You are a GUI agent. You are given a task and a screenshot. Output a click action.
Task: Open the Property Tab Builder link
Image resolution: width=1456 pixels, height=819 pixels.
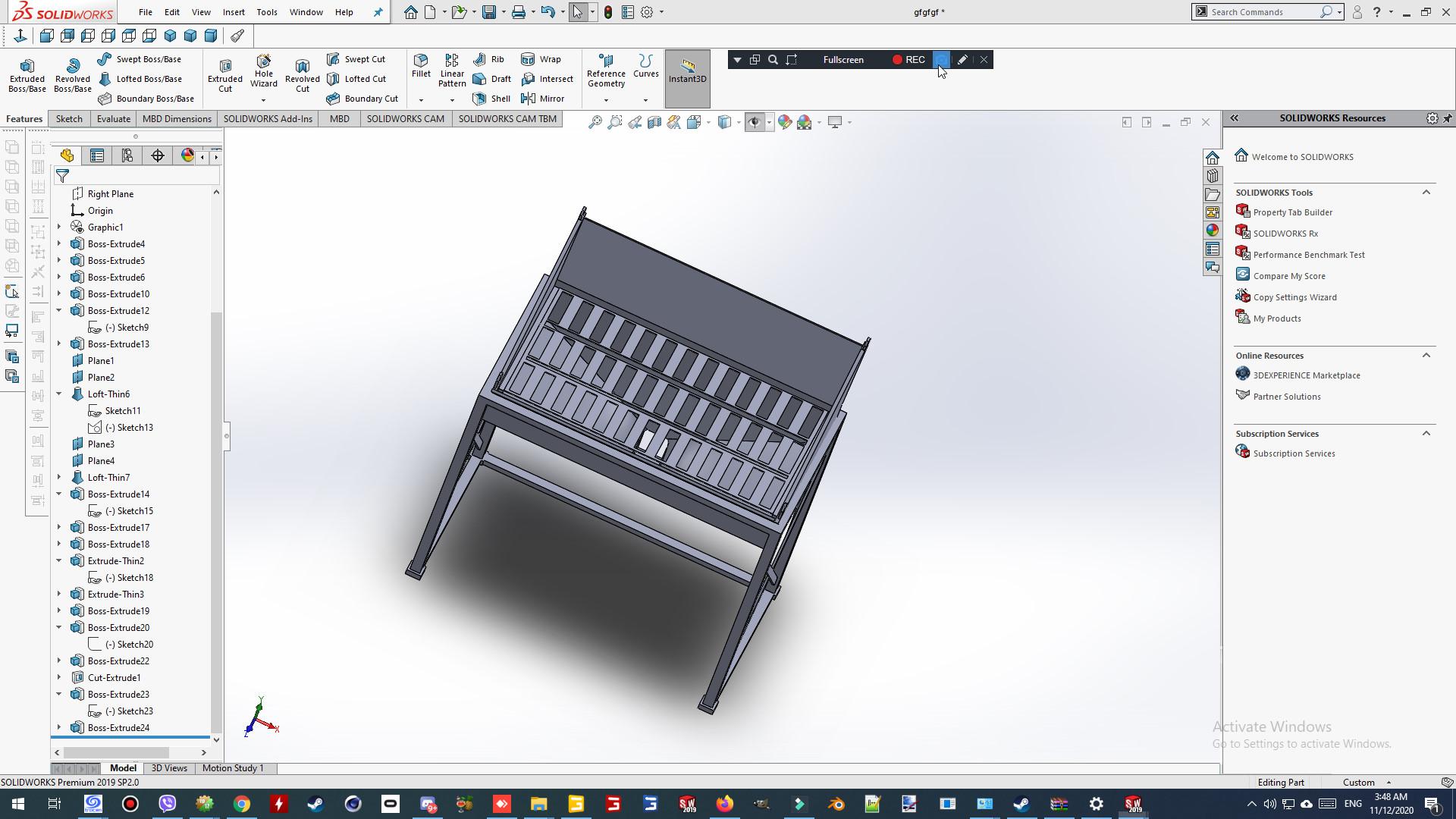(x=1292, y=212)
